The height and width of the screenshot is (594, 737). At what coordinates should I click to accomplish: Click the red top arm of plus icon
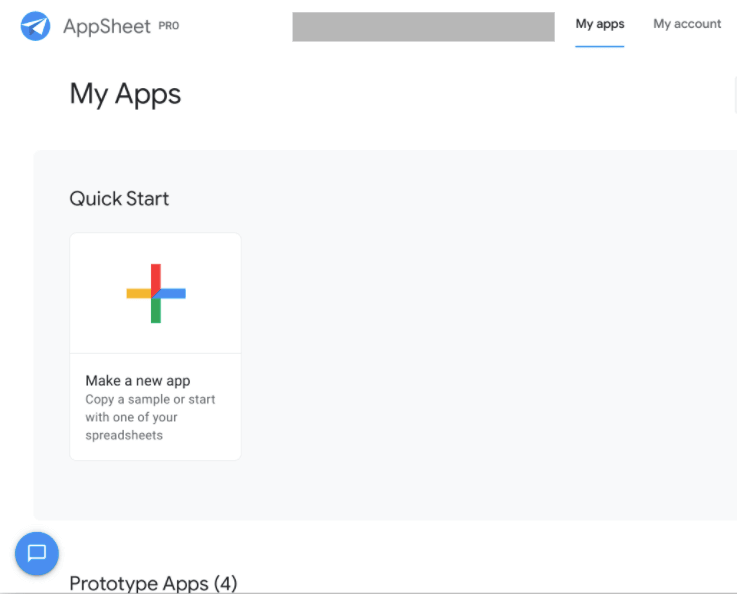pos(156,275)
